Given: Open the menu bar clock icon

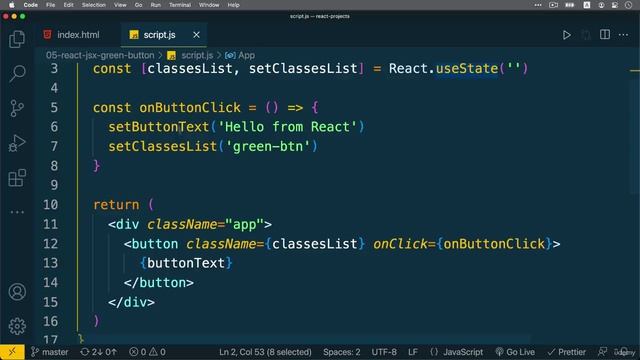Looking at the screenshot, I should coord(628,5).
